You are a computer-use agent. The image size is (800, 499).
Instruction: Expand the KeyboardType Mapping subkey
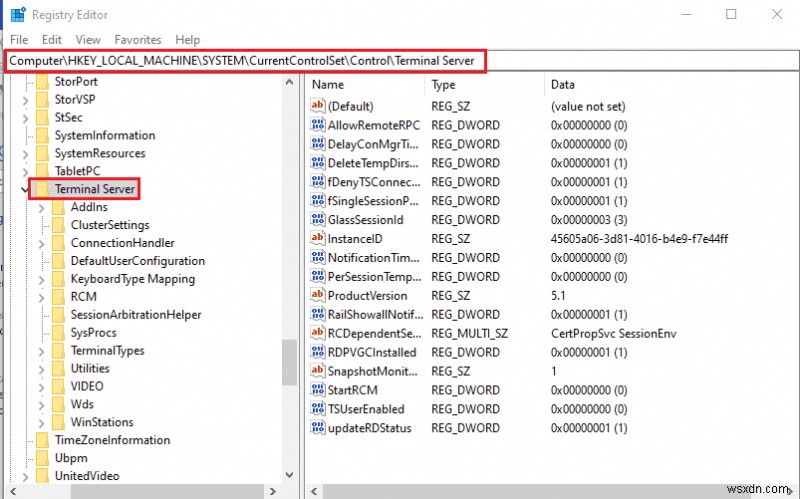(41, 280)
